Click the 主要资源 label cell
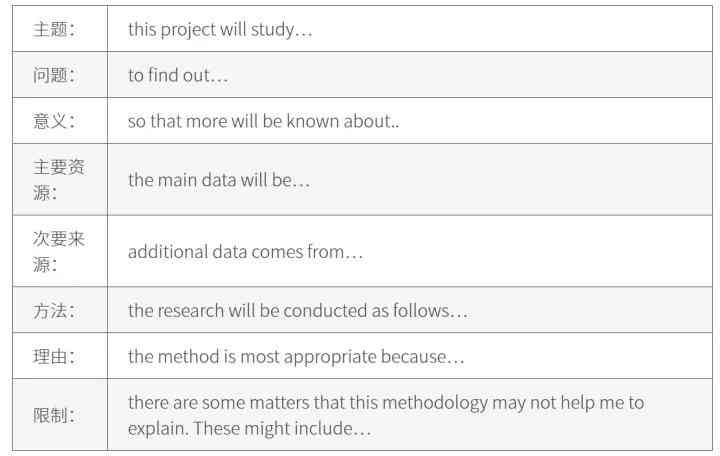The height and width of the screenshot is (456, 720). point(60,179)
